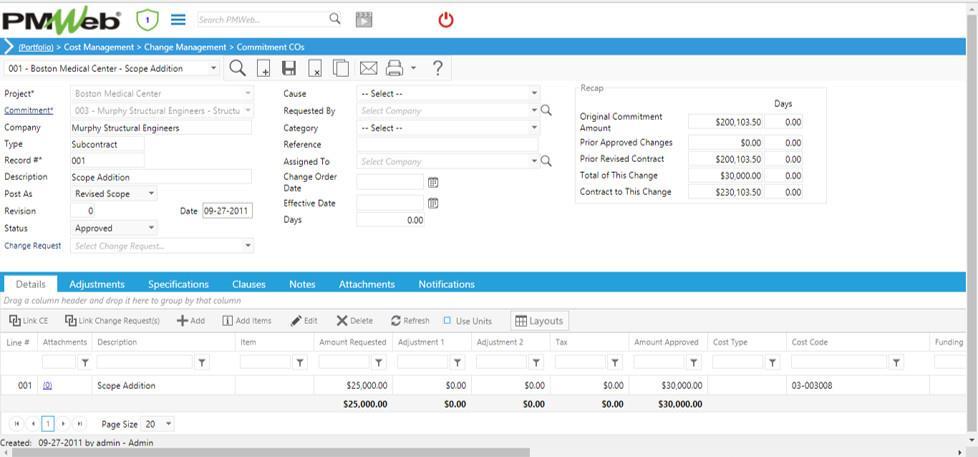The width and height of the screenshot is (978, 457).
Task: Click the Add Items button
Action: click(247, 320)
